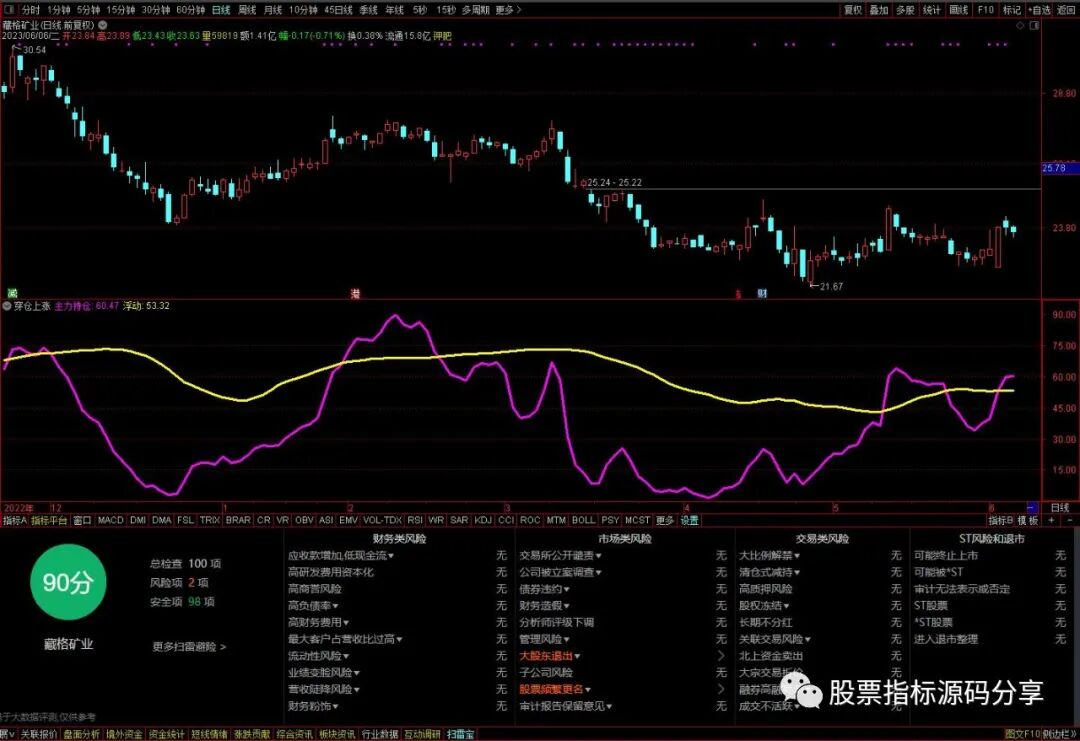Image resolution: width=1080 pixels, height=741 pixels.
Task: Click the 窗口 button
Action: click(x=82, y=521)
